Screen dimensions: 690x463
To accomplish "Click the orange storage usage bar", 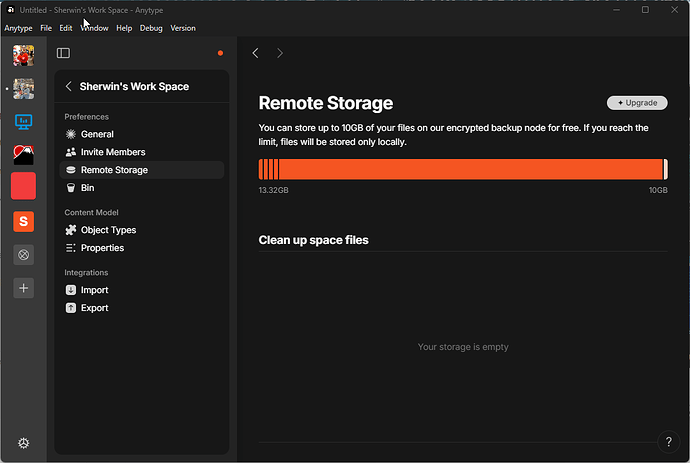I will [463, 169].
